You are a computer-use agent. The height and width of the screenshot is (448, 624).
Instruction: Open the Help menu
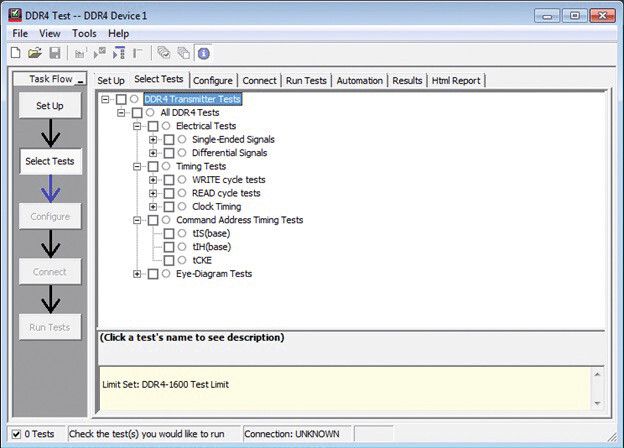click(119, 33)
